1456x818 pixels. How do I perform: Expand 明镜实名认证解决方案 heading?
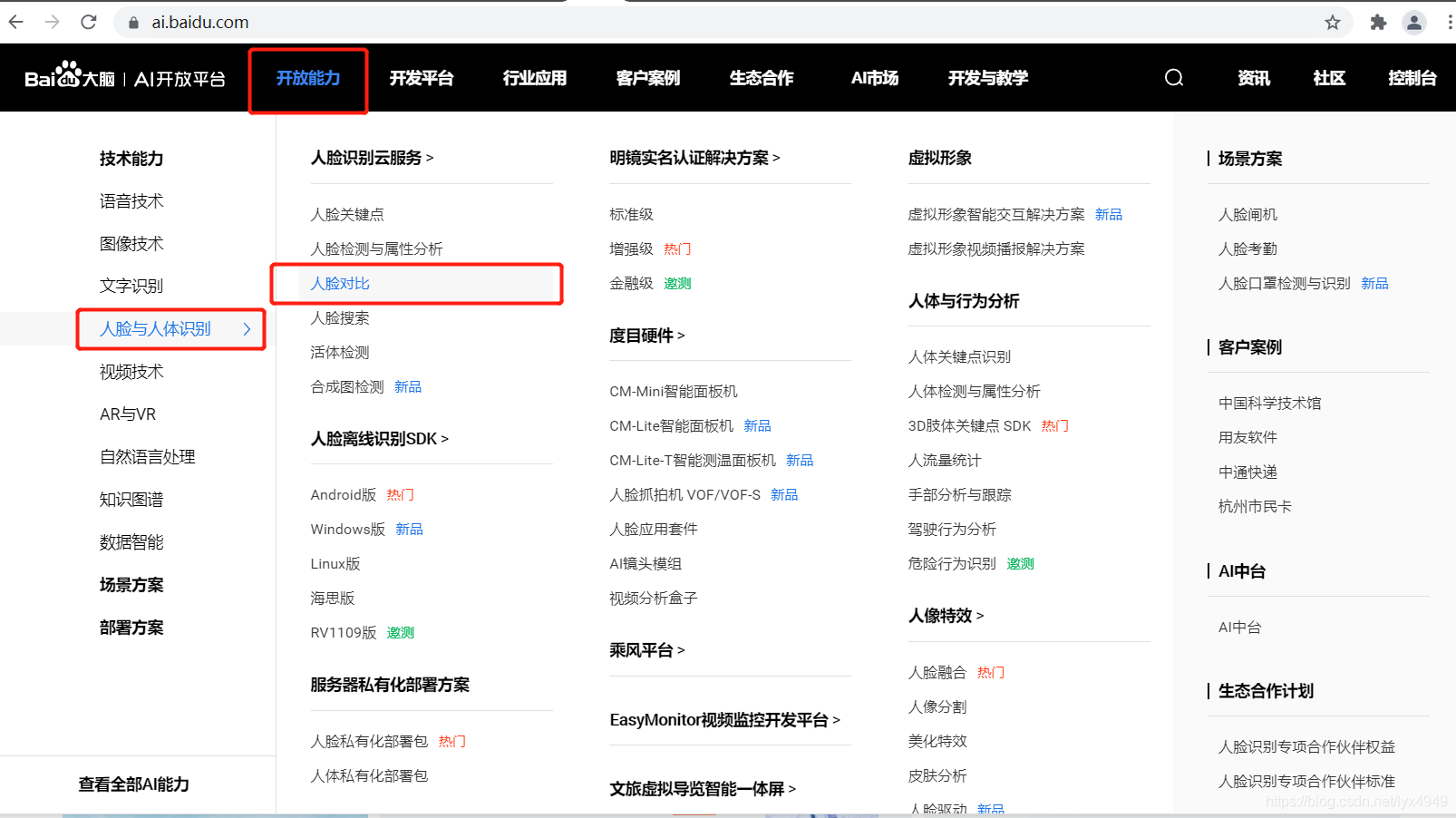point(694,158)
